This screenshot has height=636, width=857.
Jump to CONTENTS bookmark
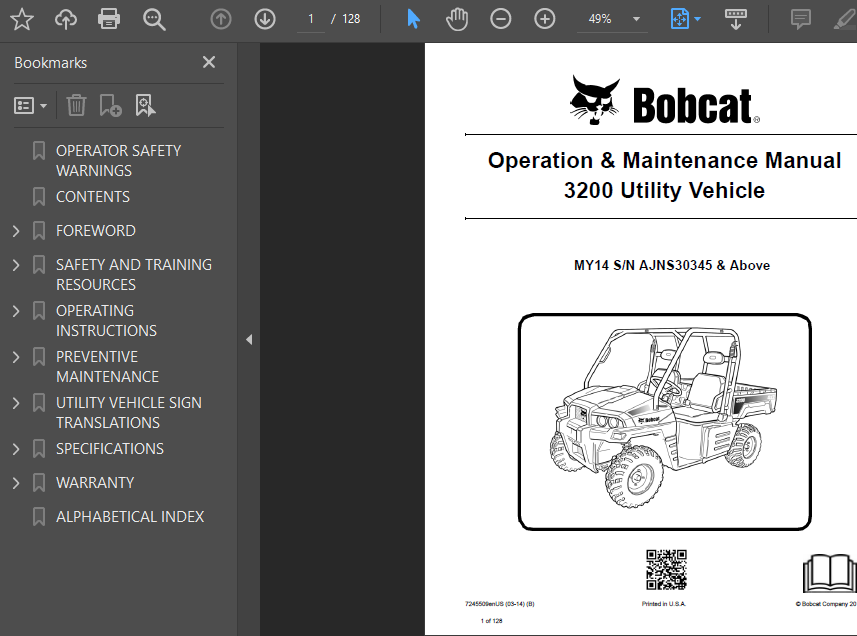pyautogui.click(x=93, y=197)
